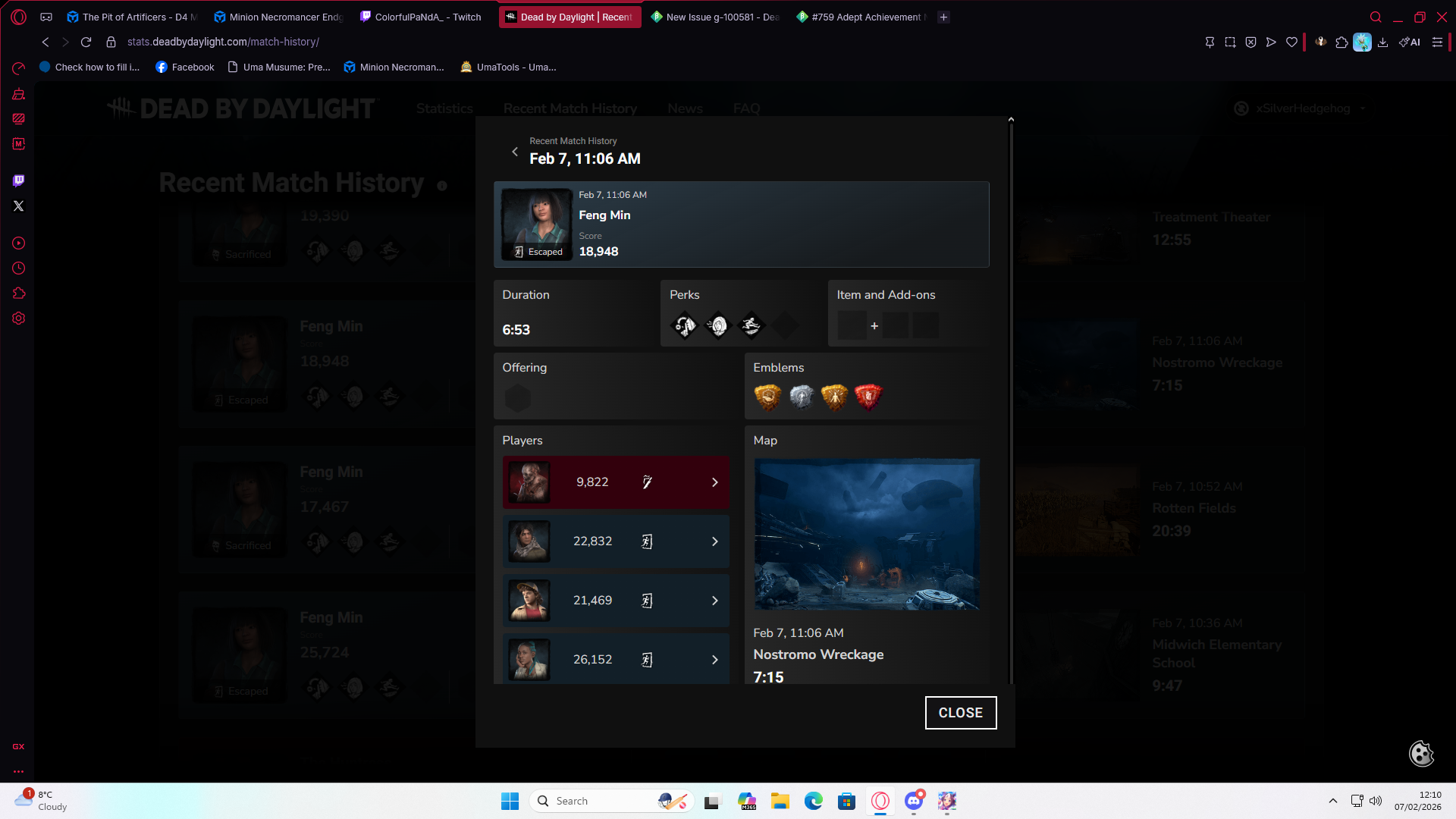Click the cookie preferences icon

click(x=1421, y=753)
